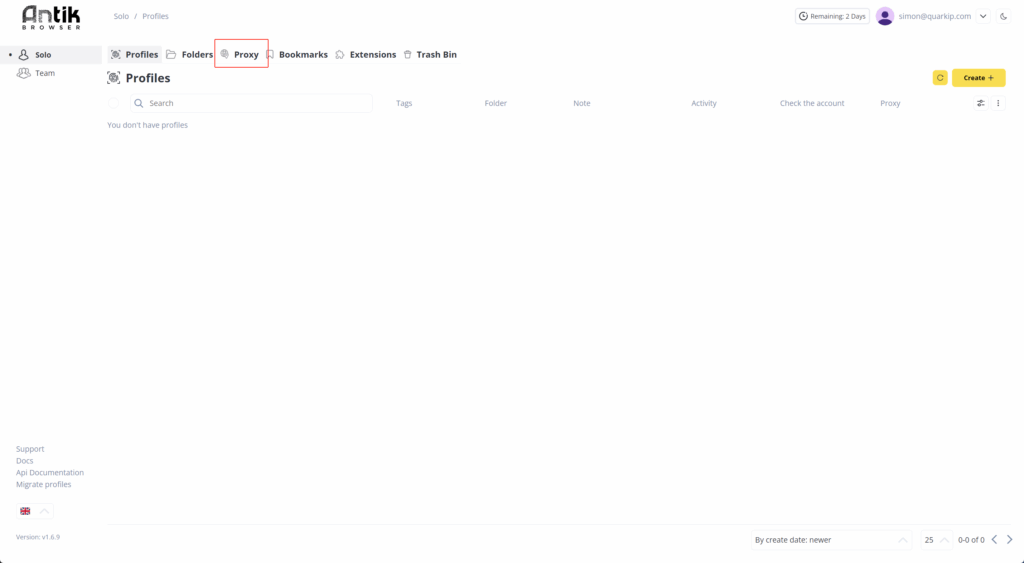Screen dimensions: 1024x563
Task: Click the clock icon in the Remaining badge
Action: [803, 16]
